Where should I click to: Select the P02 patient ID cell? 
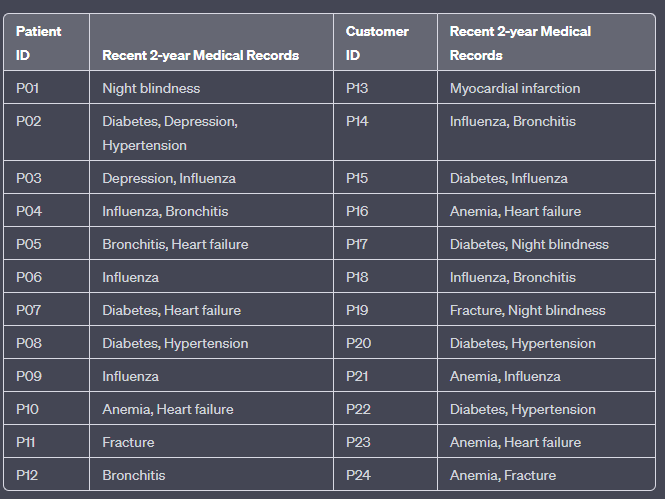[47, 132]
